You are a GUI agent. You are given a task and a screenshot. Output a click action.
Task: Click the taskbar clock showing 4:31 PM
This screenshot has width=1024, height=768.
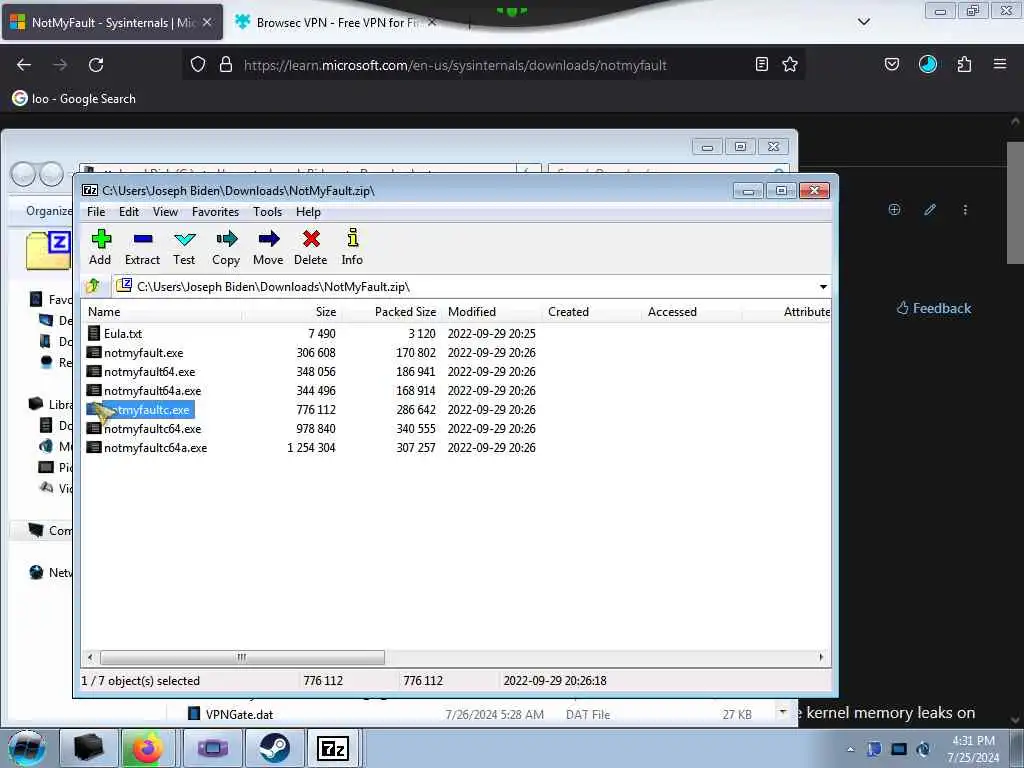tap(973, 749)
